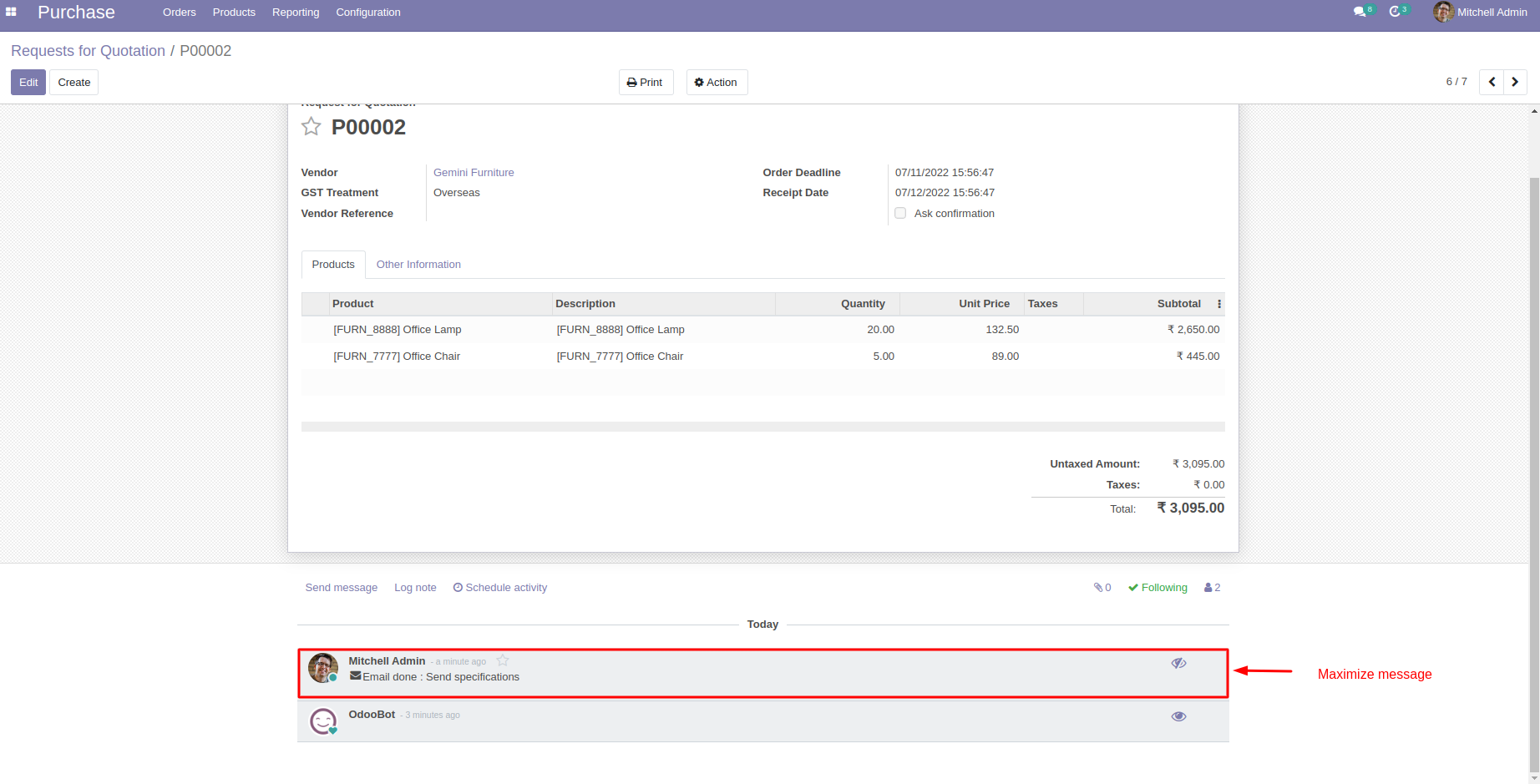The image size is (1540, 784).
Task: Click 'Email done : Send specifications' message
Action: [x=440, y=677]
